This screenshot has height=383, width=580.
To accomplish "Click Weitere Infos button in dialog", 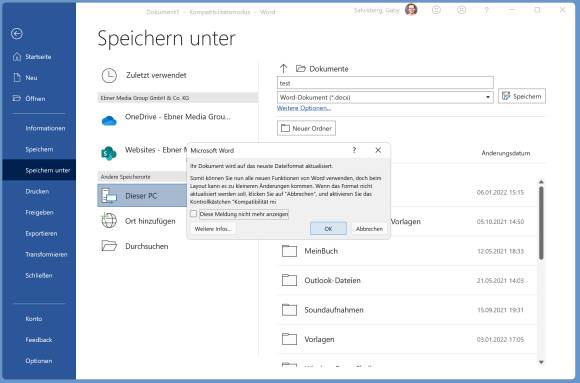I will pyautogui.click(x=213, y=229).
